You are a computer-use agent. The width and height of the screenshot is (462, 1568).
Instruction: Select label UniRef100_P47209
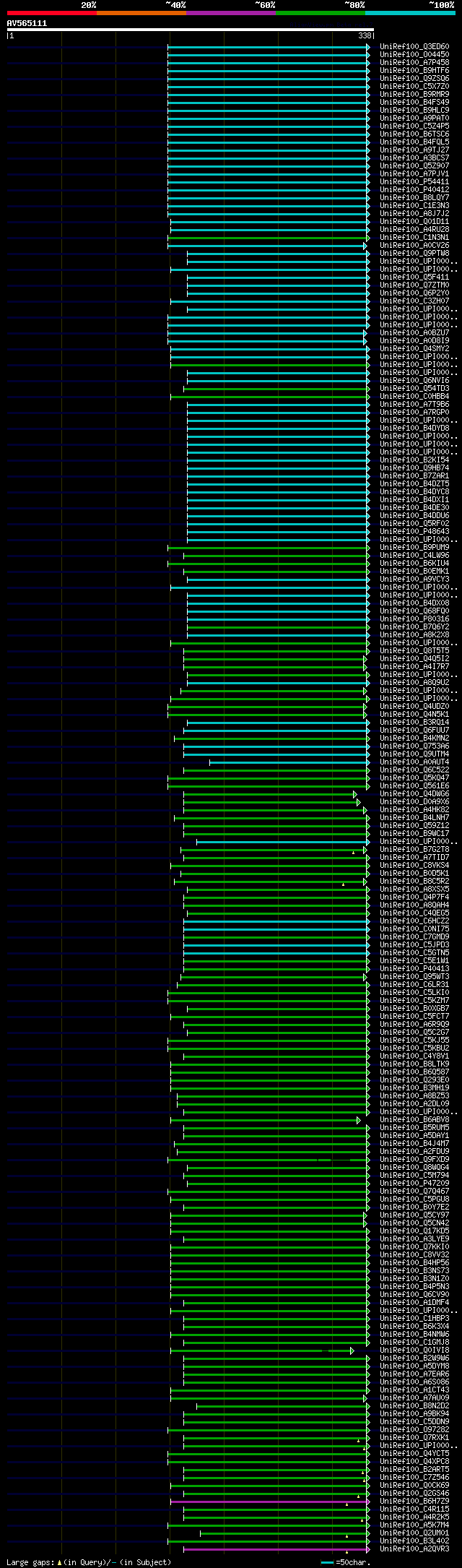(414, 1184)
